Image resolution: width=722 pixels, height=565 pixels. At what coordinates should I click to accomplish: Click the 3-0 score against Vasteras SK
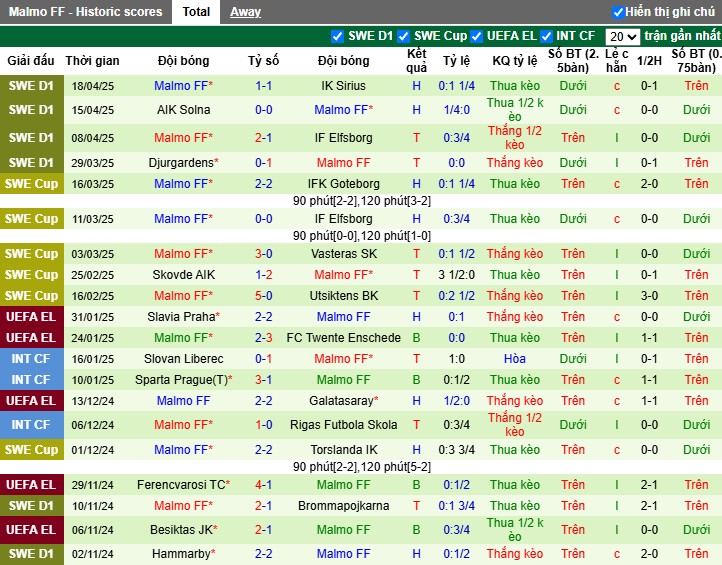point(263,254)
